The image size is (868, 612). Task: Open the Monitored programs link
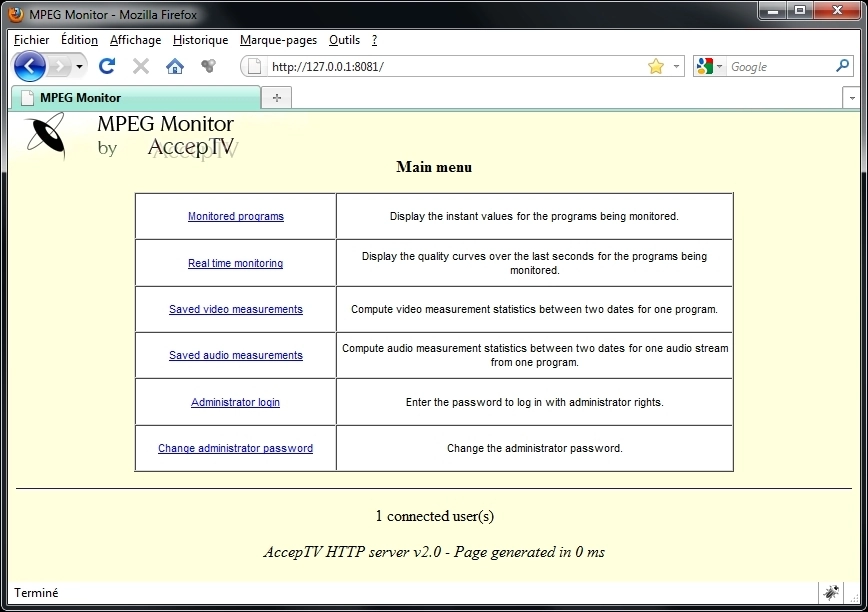click(x=236, y=216)
